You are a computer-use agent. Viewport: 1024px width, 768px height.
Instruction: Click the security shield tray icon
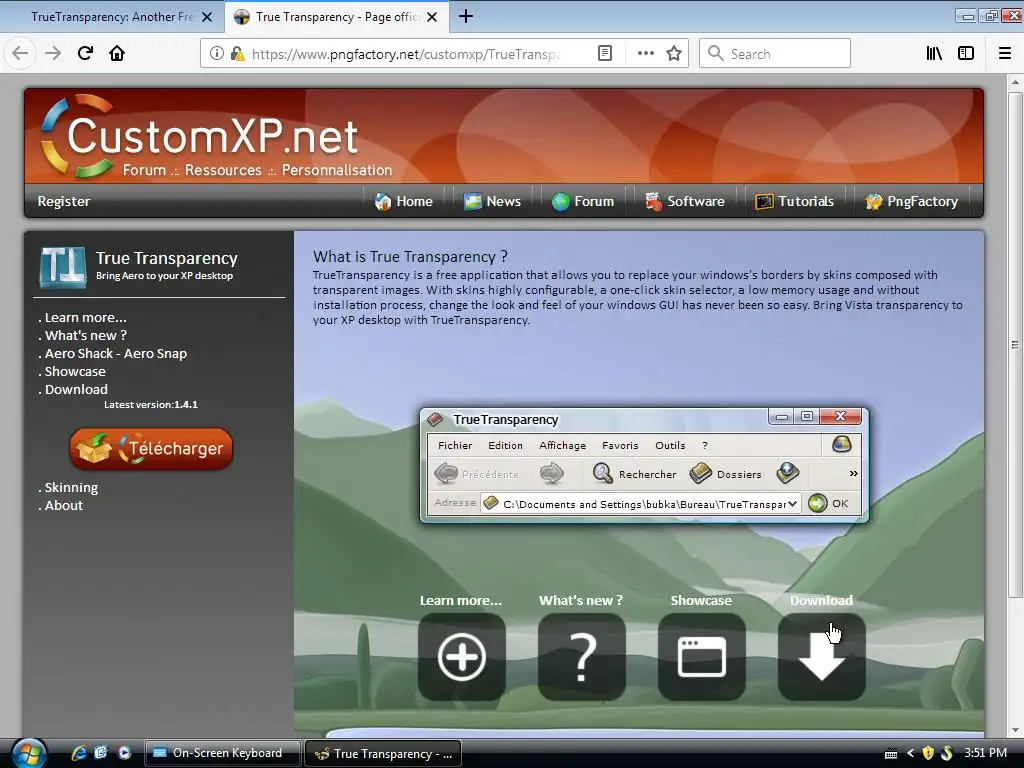coord(927,753)
